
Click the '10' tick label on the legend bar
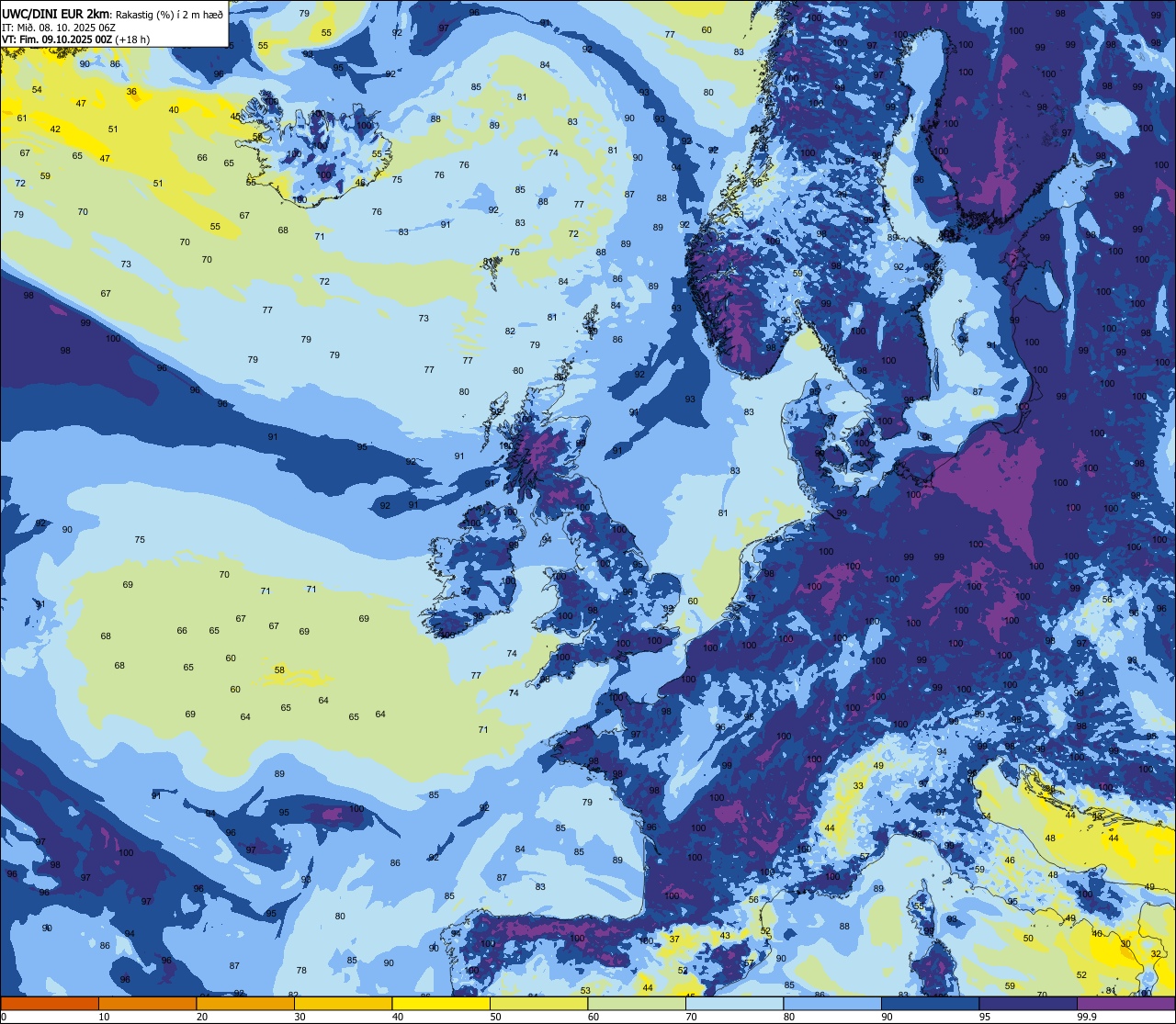click(x=104, y=1017)
